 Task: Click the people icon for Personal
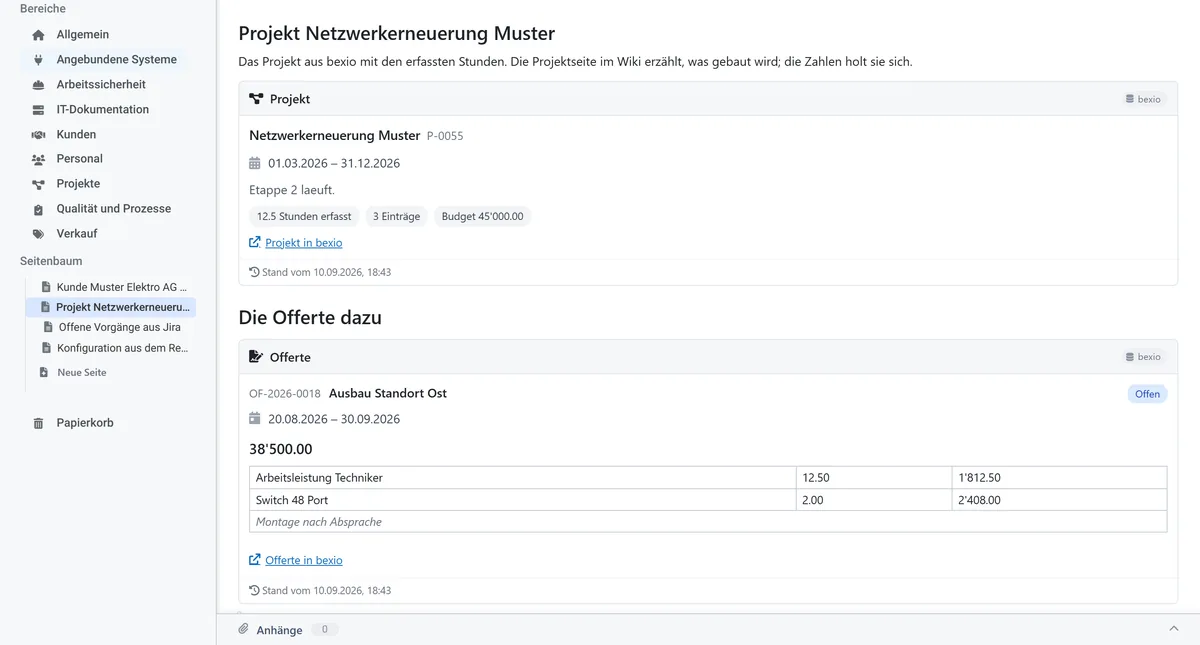[38, 159]
